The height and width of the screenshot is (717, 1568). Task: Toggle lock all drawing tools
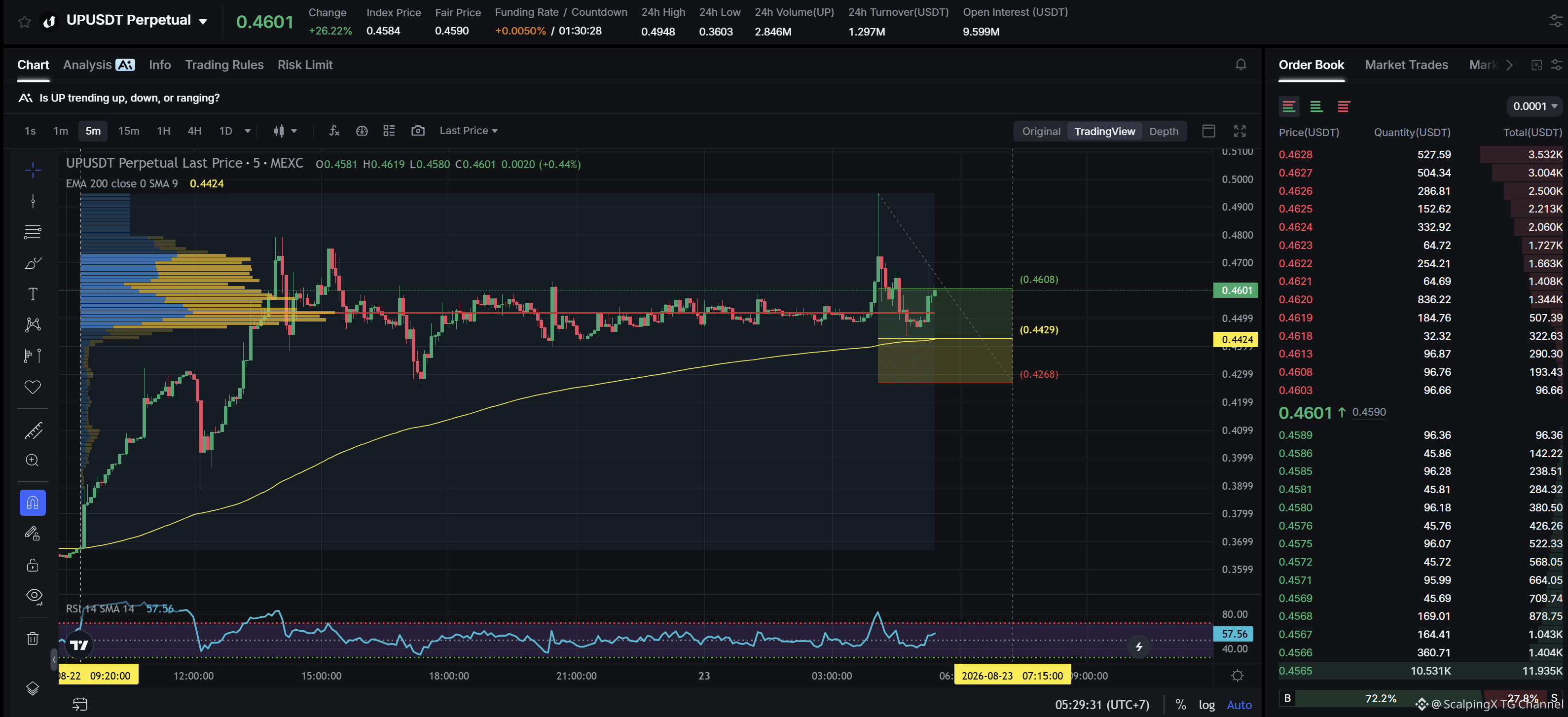[33, 565]
